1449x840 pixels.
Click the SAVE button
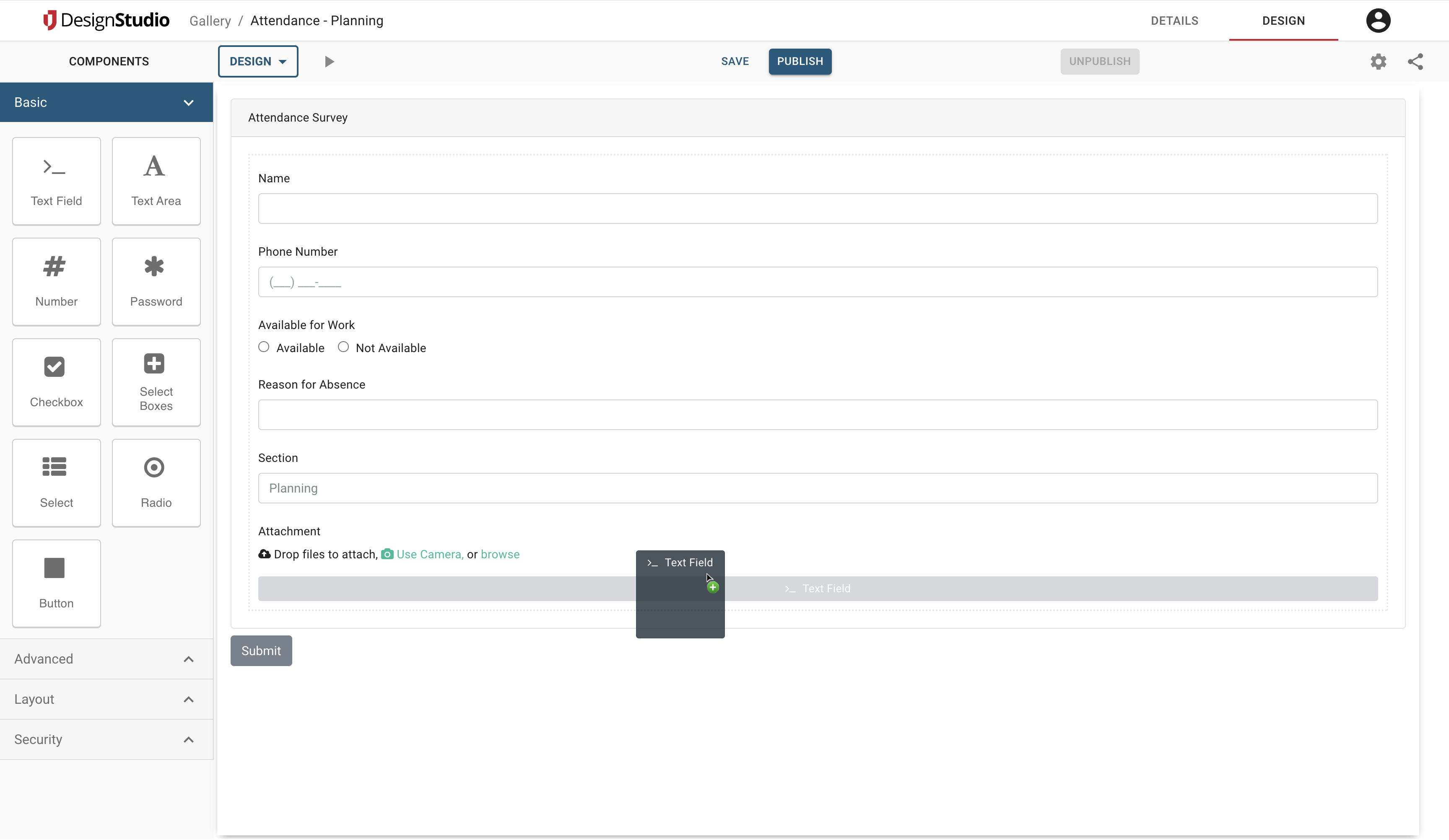point(735,62)
